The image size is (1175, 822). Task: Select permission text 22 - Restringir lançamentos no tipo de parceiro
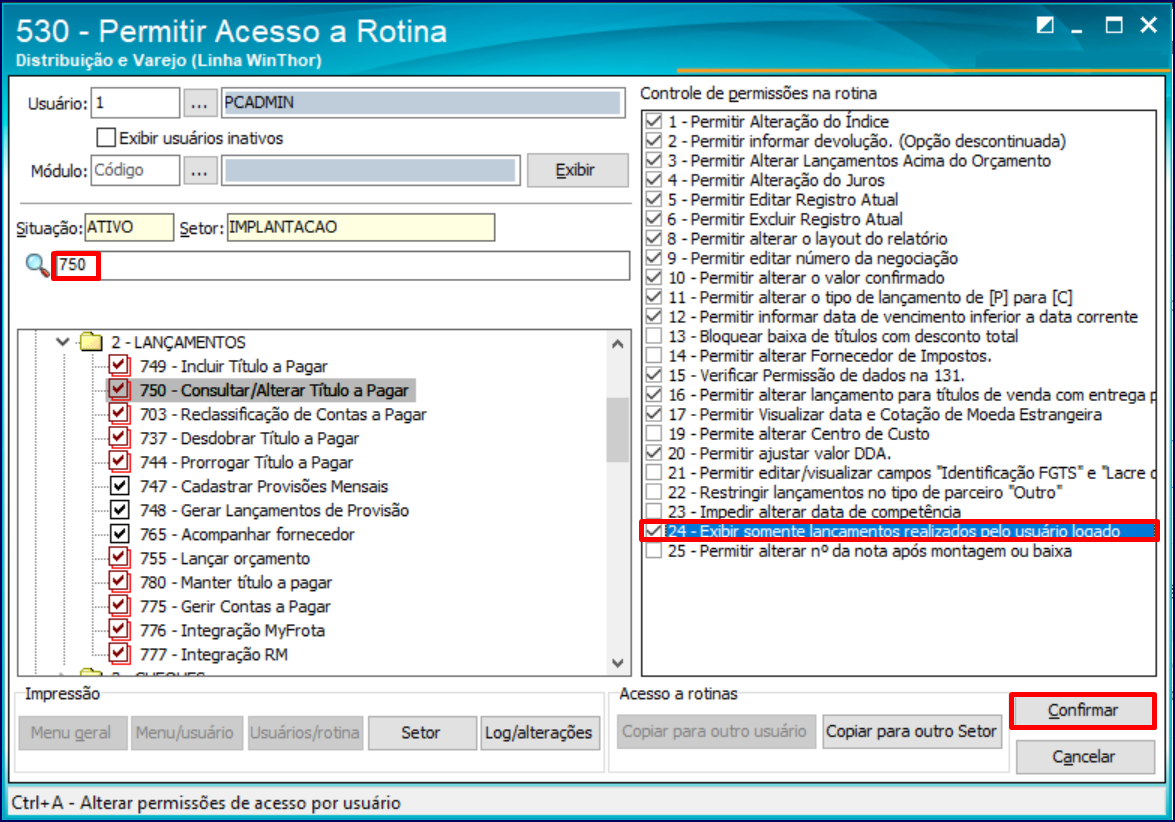865,492
